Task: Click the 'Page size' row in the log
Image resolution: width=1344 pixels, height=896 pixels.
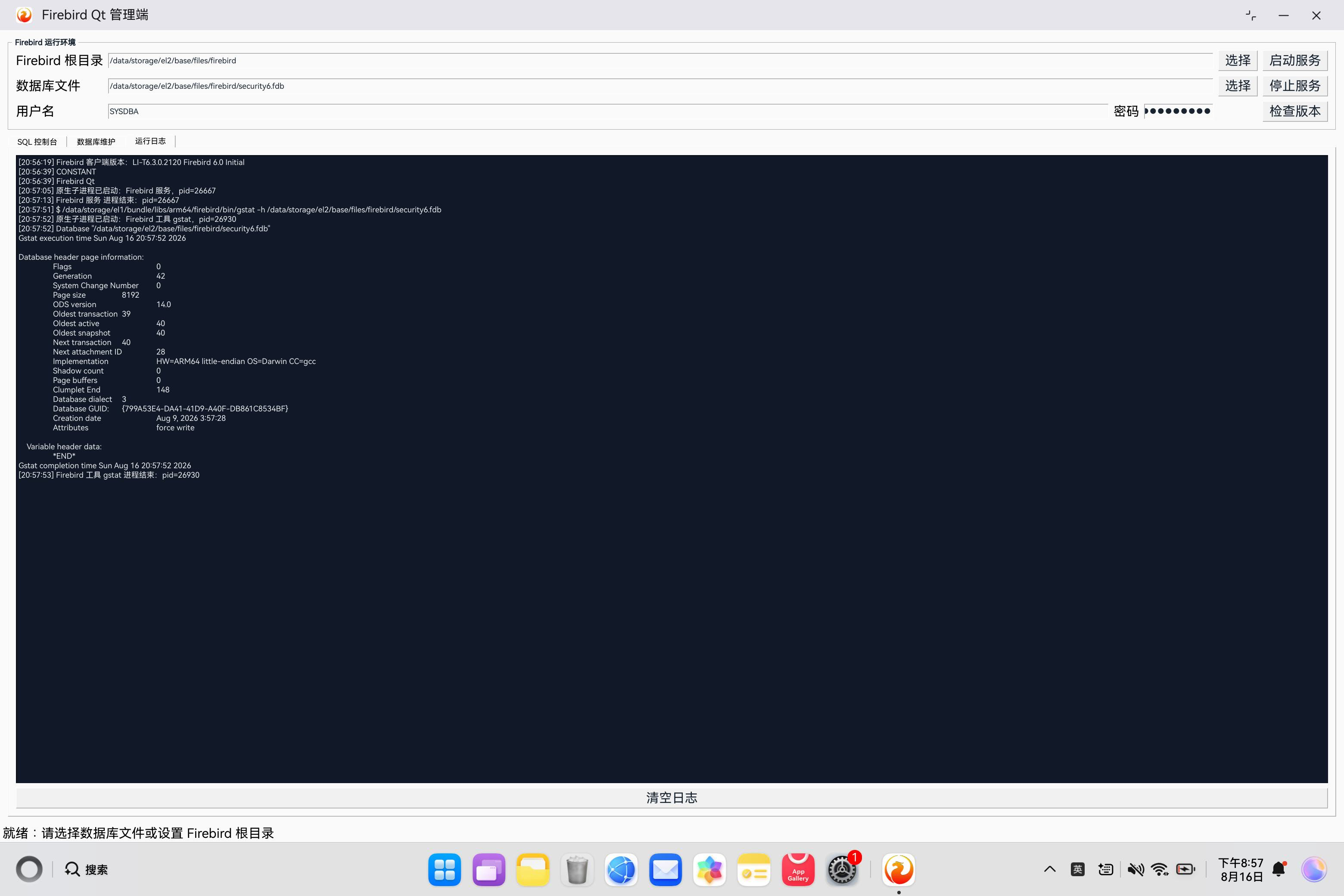Action: (96, 295)
